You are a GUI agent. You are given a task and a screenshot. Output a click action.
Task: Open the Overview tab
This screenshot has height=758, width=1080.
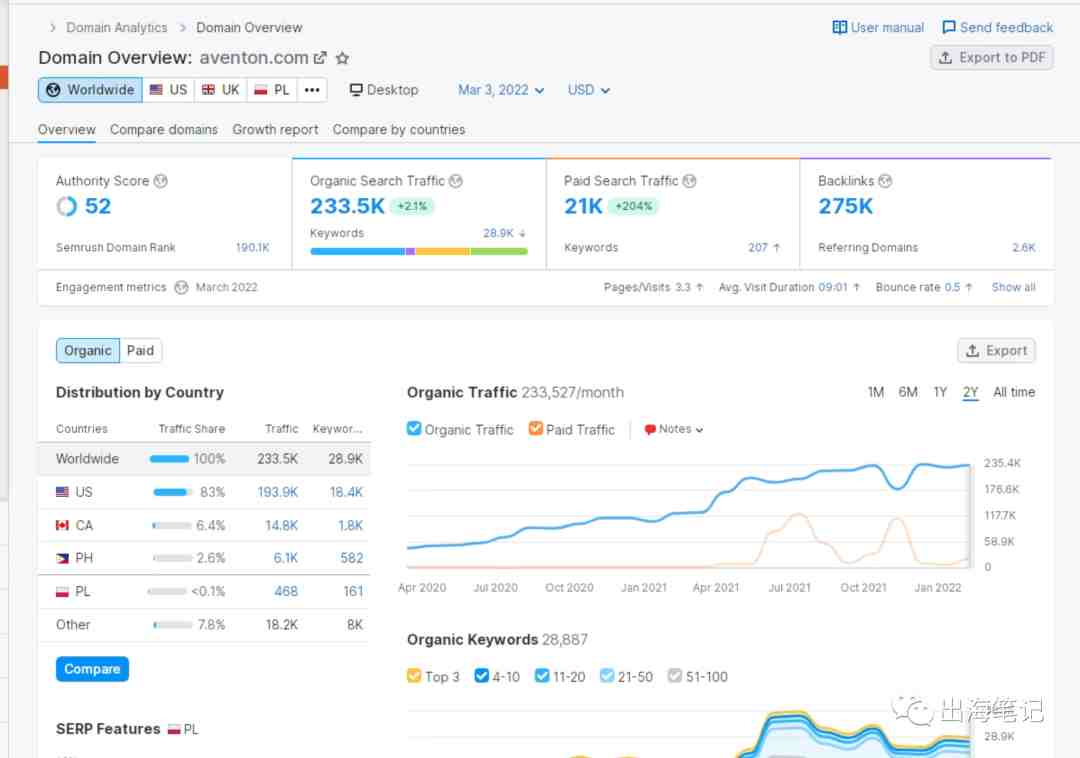tap(67, 129)
